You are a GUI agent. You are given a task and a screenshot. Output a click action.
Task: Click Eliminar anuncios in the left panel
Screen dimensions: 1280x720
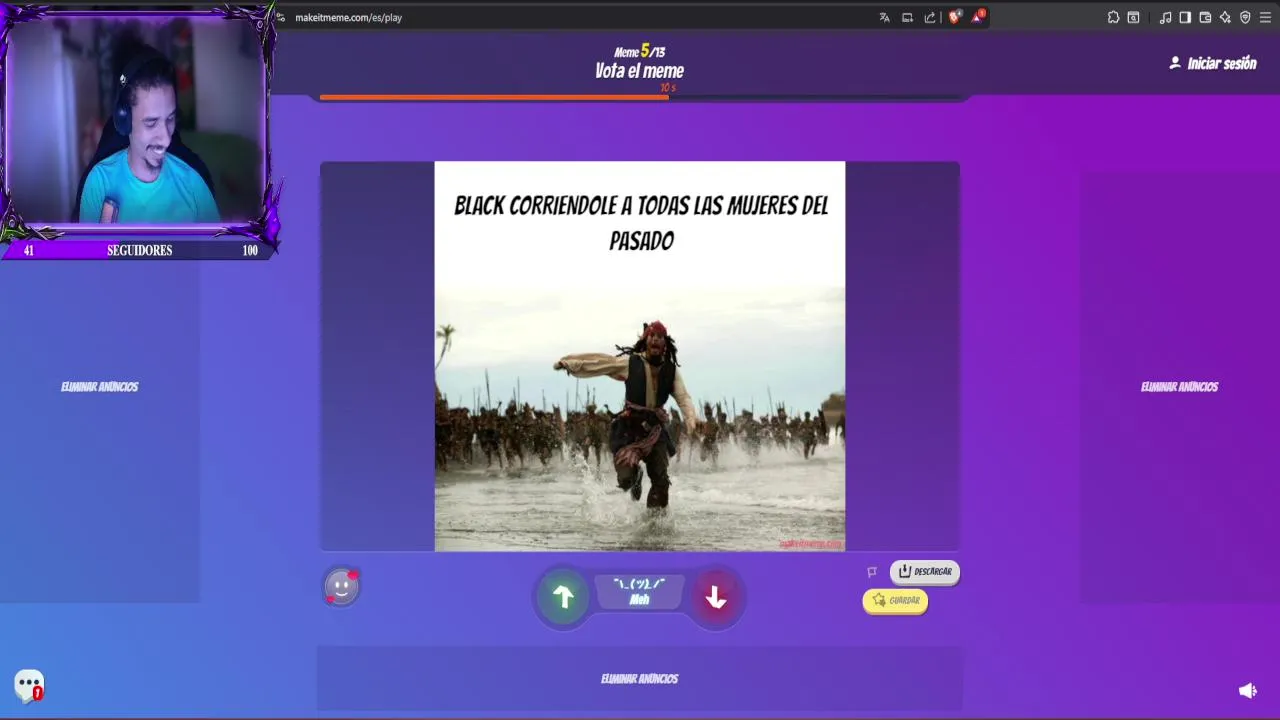pyautogui.click(x=99, y=387)
